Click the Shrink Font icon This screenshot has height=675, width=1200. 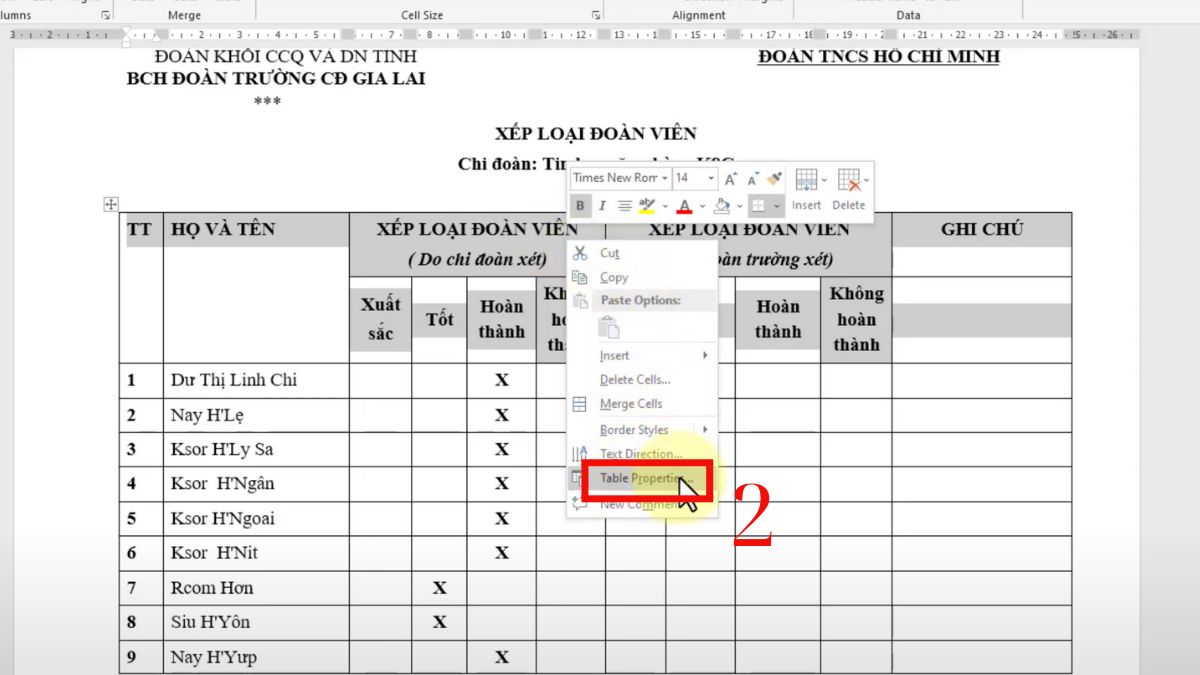pos(753,178)
